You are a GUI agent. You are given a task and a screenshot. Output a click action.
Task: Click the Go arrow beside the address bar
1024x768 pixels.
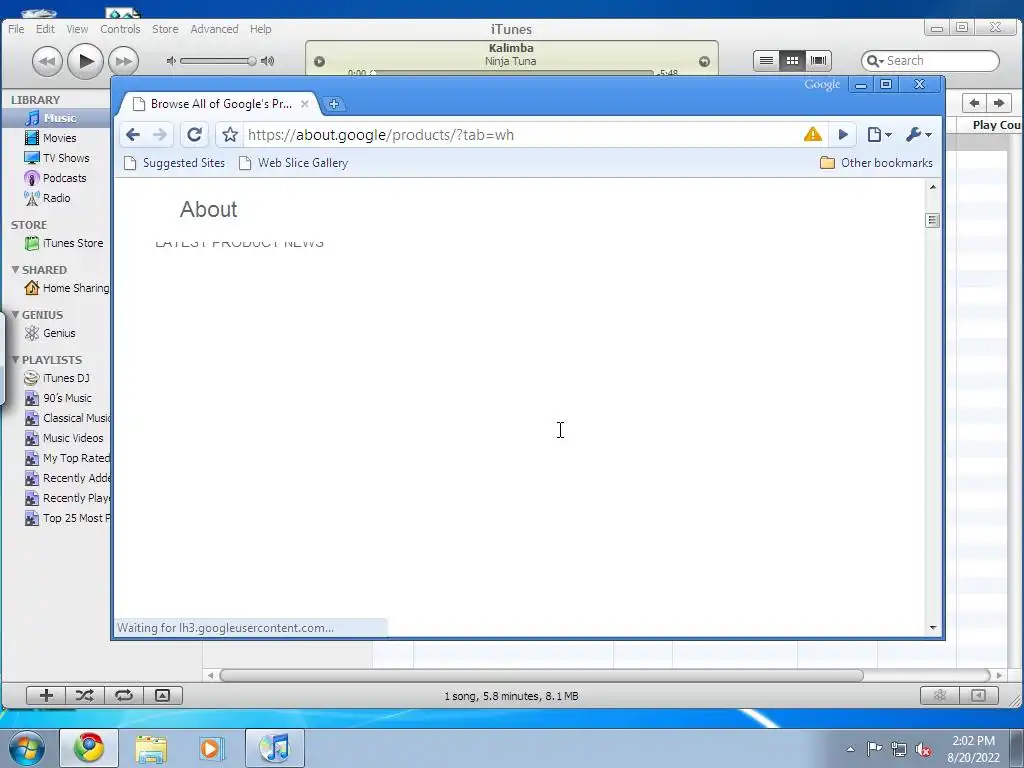point(843,135)
